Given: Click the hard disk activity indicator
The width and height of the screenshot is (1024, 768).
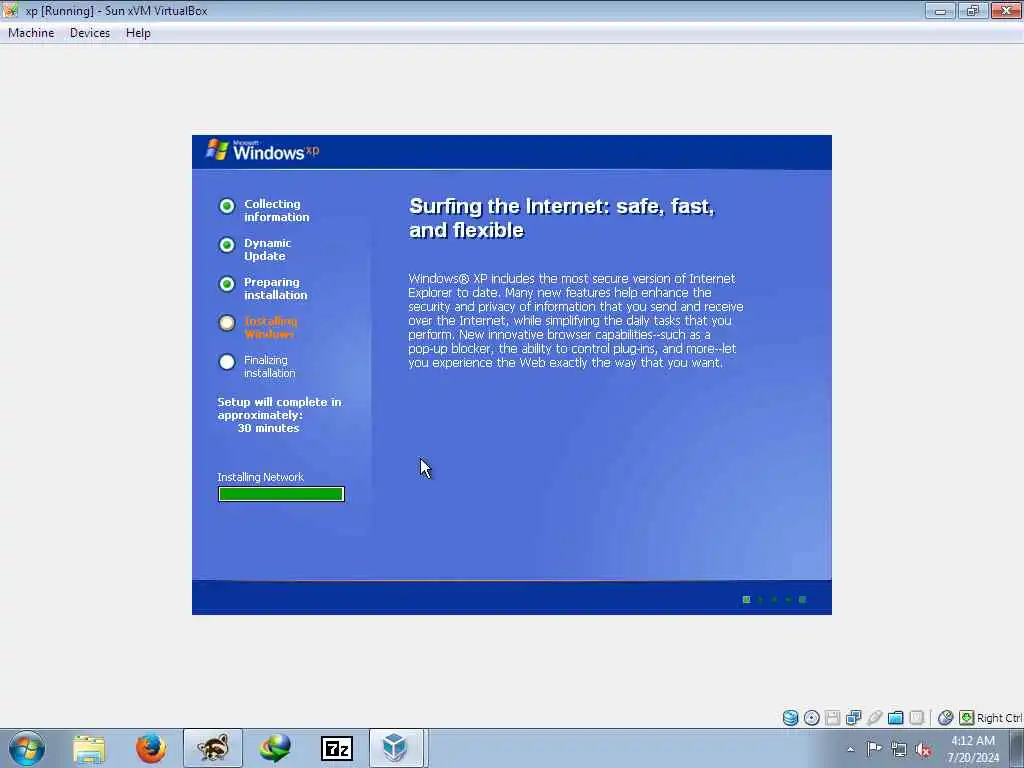Looking at the screenshot, I should [x=790, y=718].
